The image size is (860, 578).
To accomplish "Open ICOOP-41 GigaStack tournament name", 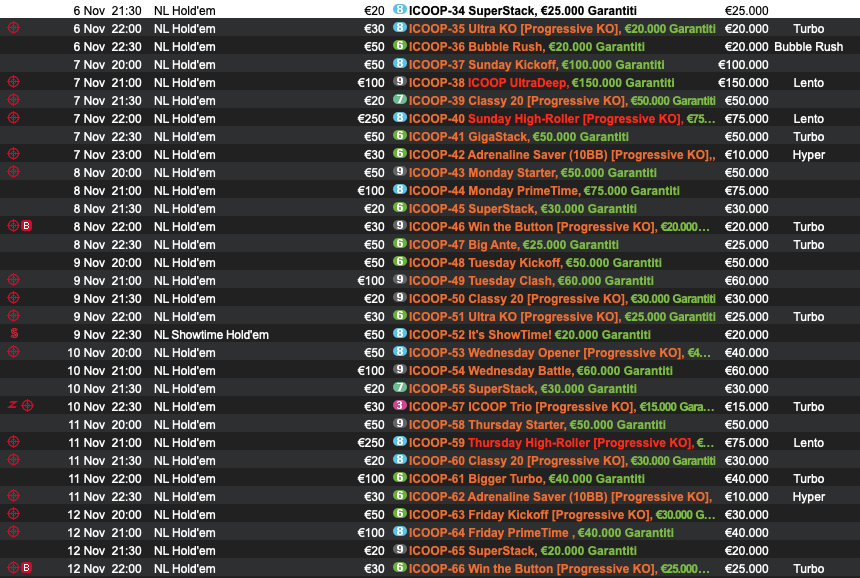I will click(x=519, y=137).
